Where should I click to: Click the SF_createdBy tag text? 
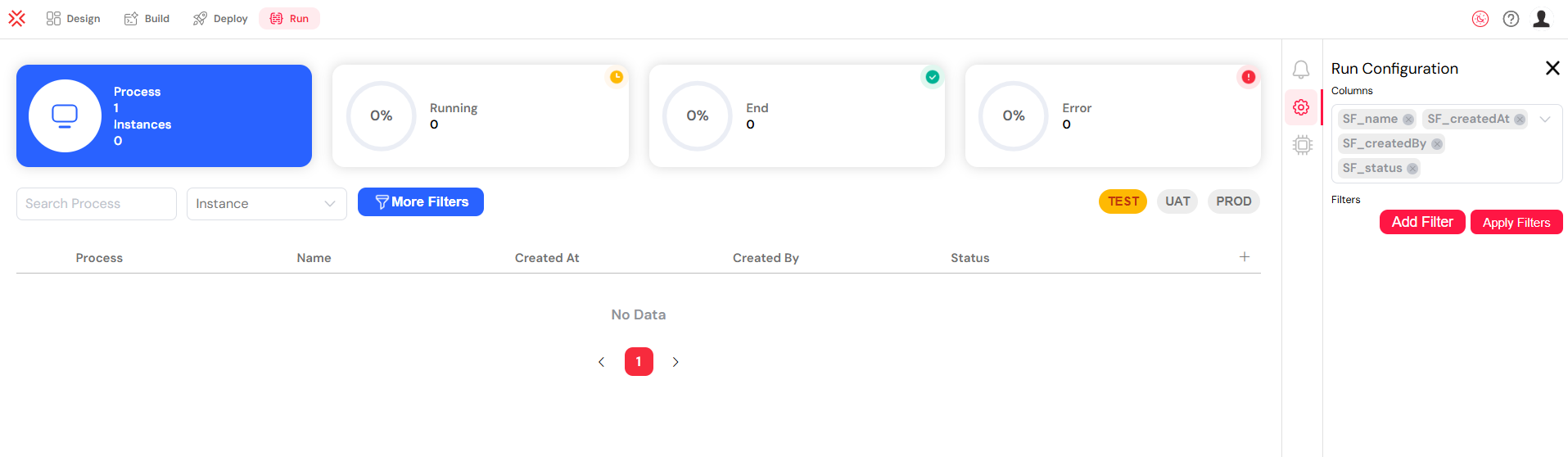[x=1384, y=143]
